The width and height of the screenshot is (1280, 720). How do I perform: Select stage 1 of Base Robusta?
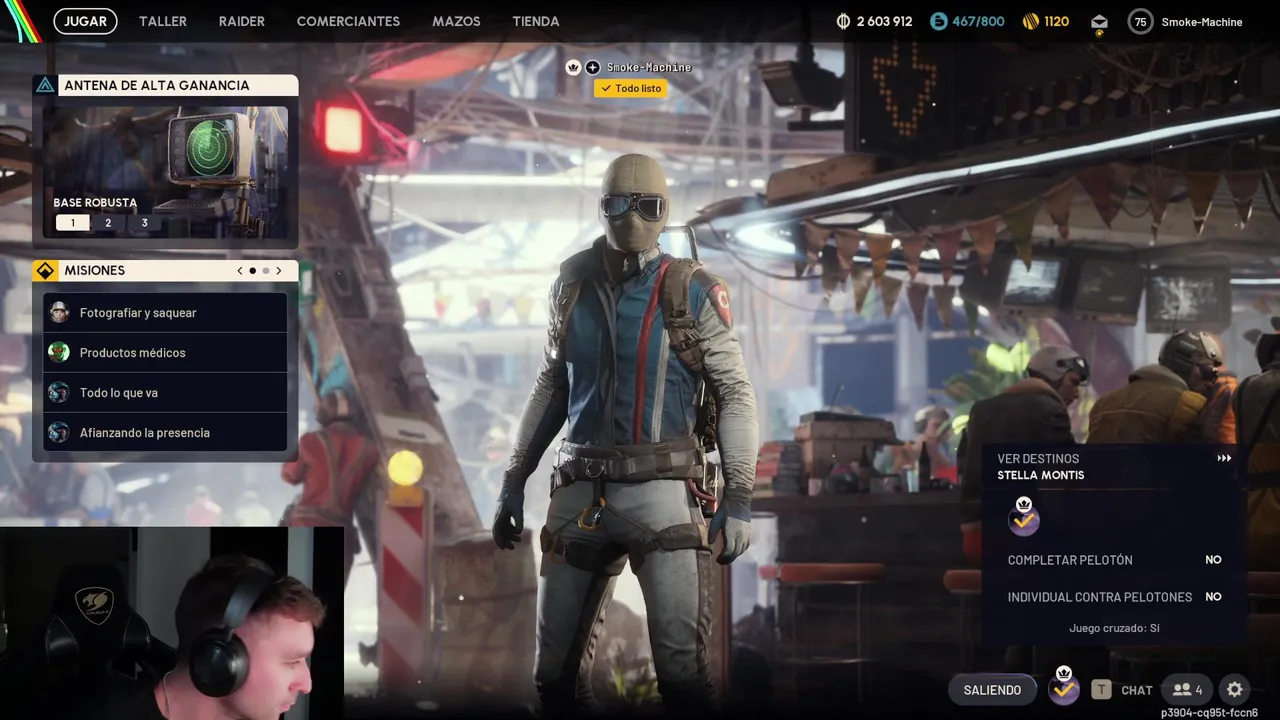(72, 223)
